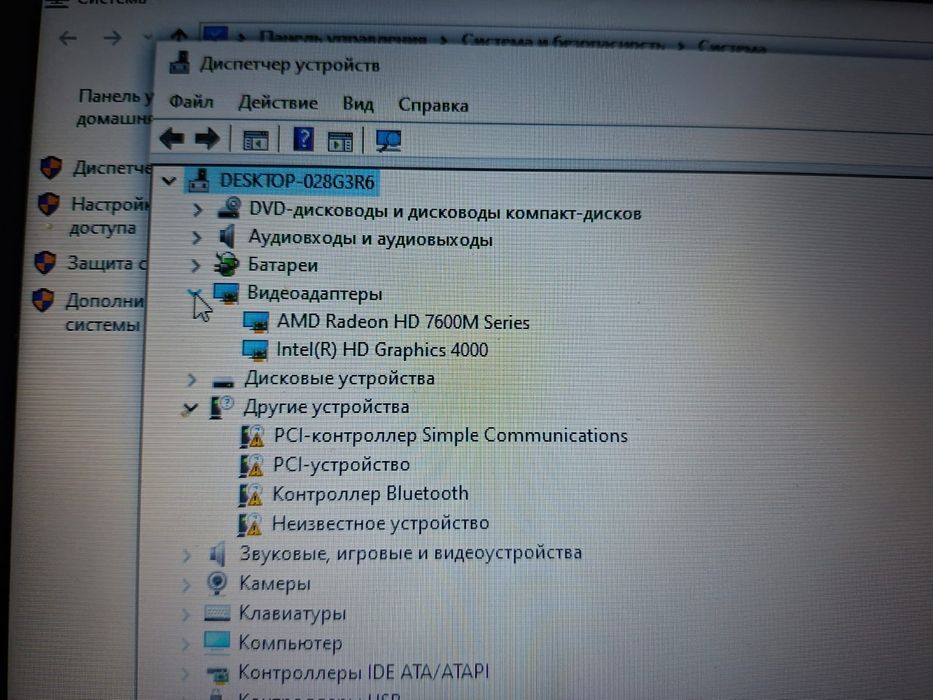Expand Звуковые, игровые и видеоустройства
The width and height of the screenshot is (933, 700).
(x=187, y=555)
